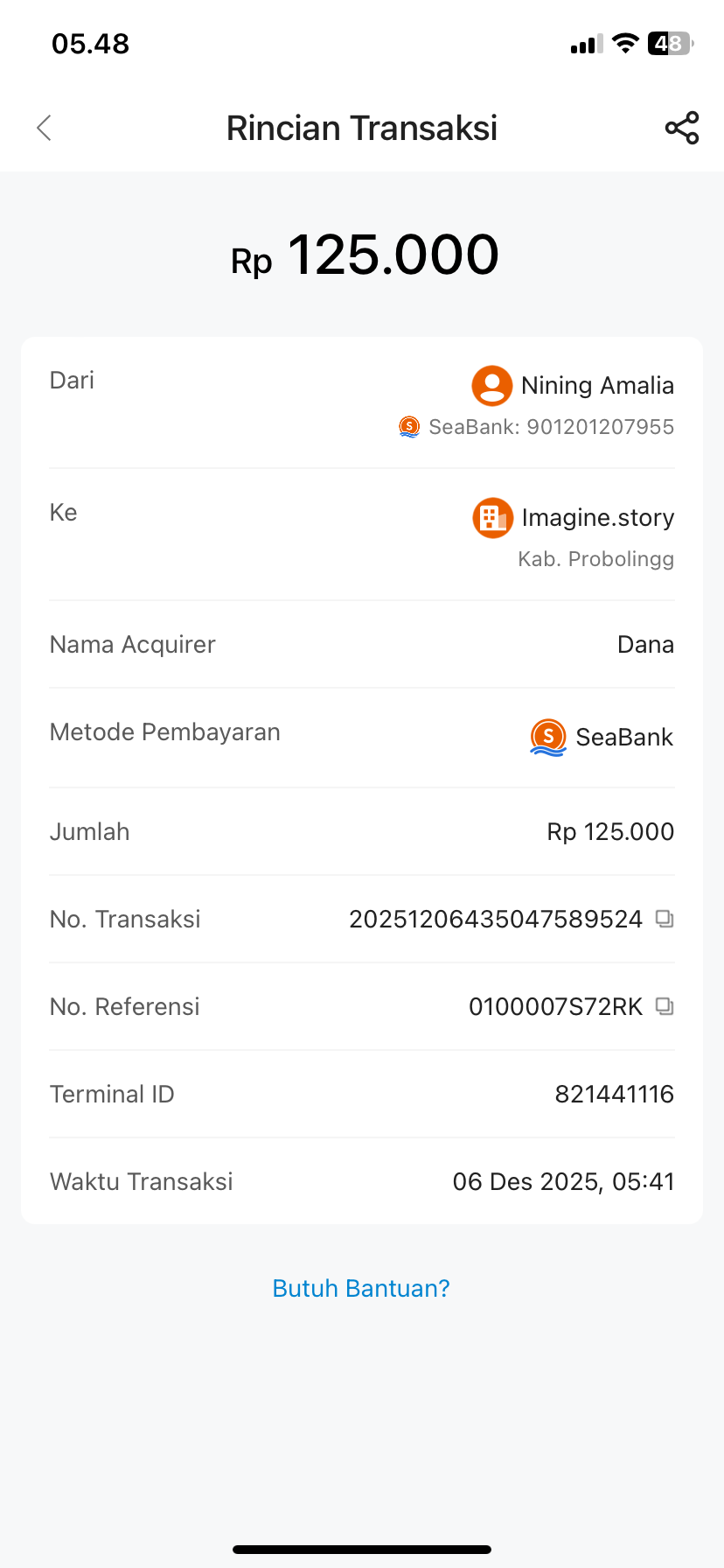The image size is (724, 1568).
Task: Tap the back arrow icon
Action: click(45, 128)
